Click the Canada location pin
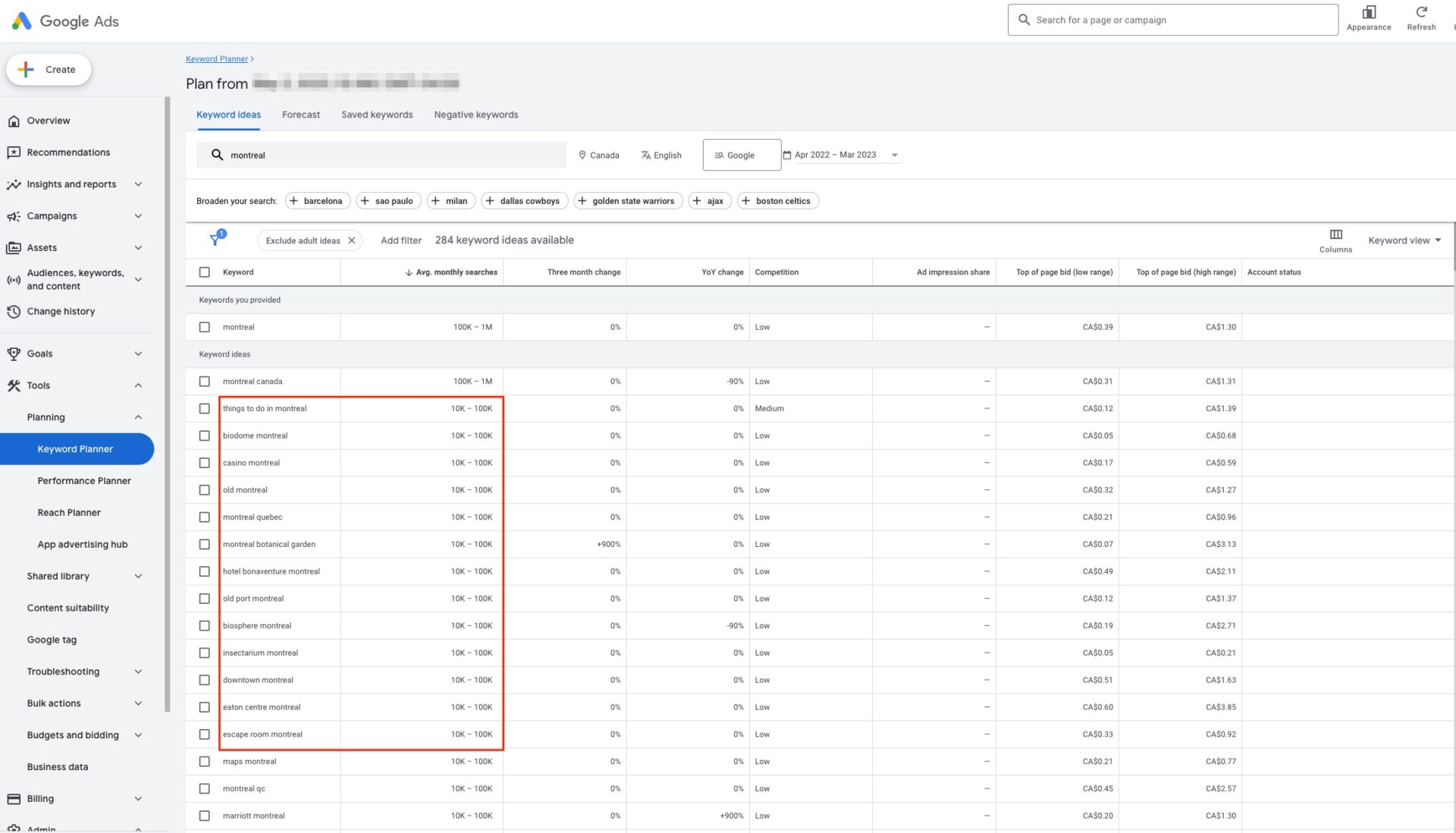Image resolution: width=1456 pixels, height=833 pixels. [582, 155]
